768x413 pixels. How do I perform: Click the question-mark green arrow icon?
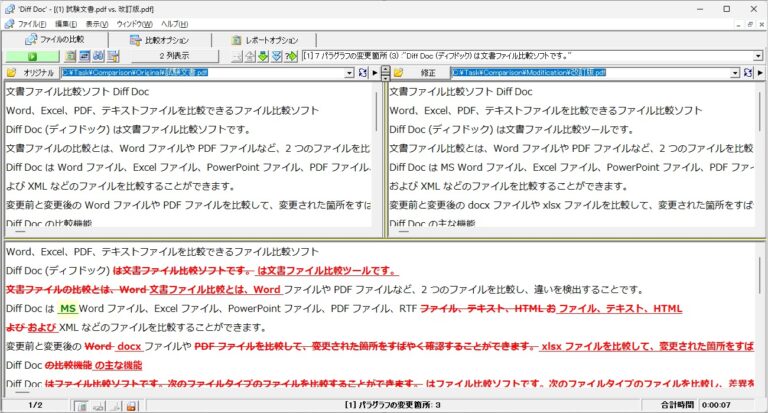point(291,56)
